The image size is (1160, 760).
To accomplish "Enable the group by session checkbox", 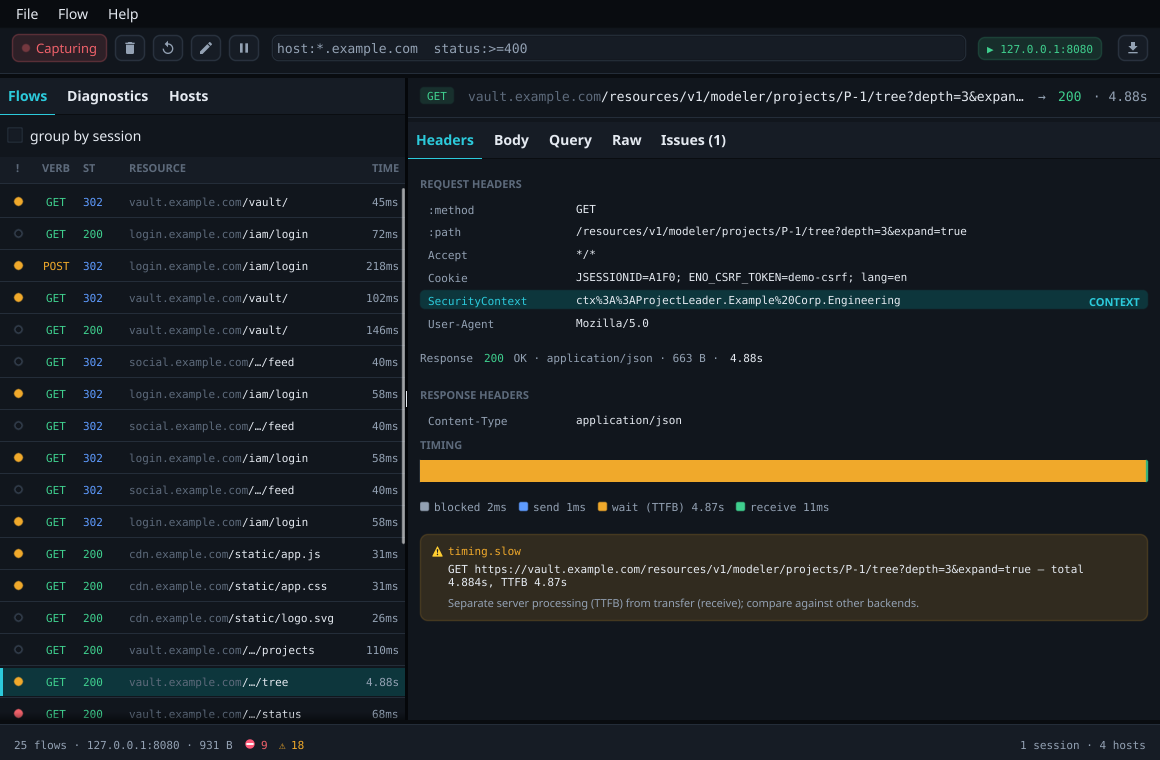I will 15,135.
